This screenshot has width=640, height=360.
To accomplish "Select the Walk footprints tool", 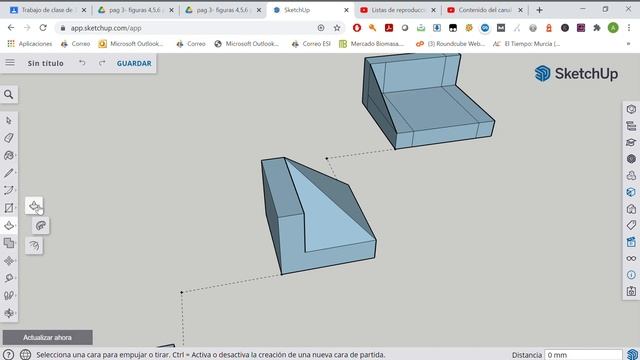I will pos(9,296).
